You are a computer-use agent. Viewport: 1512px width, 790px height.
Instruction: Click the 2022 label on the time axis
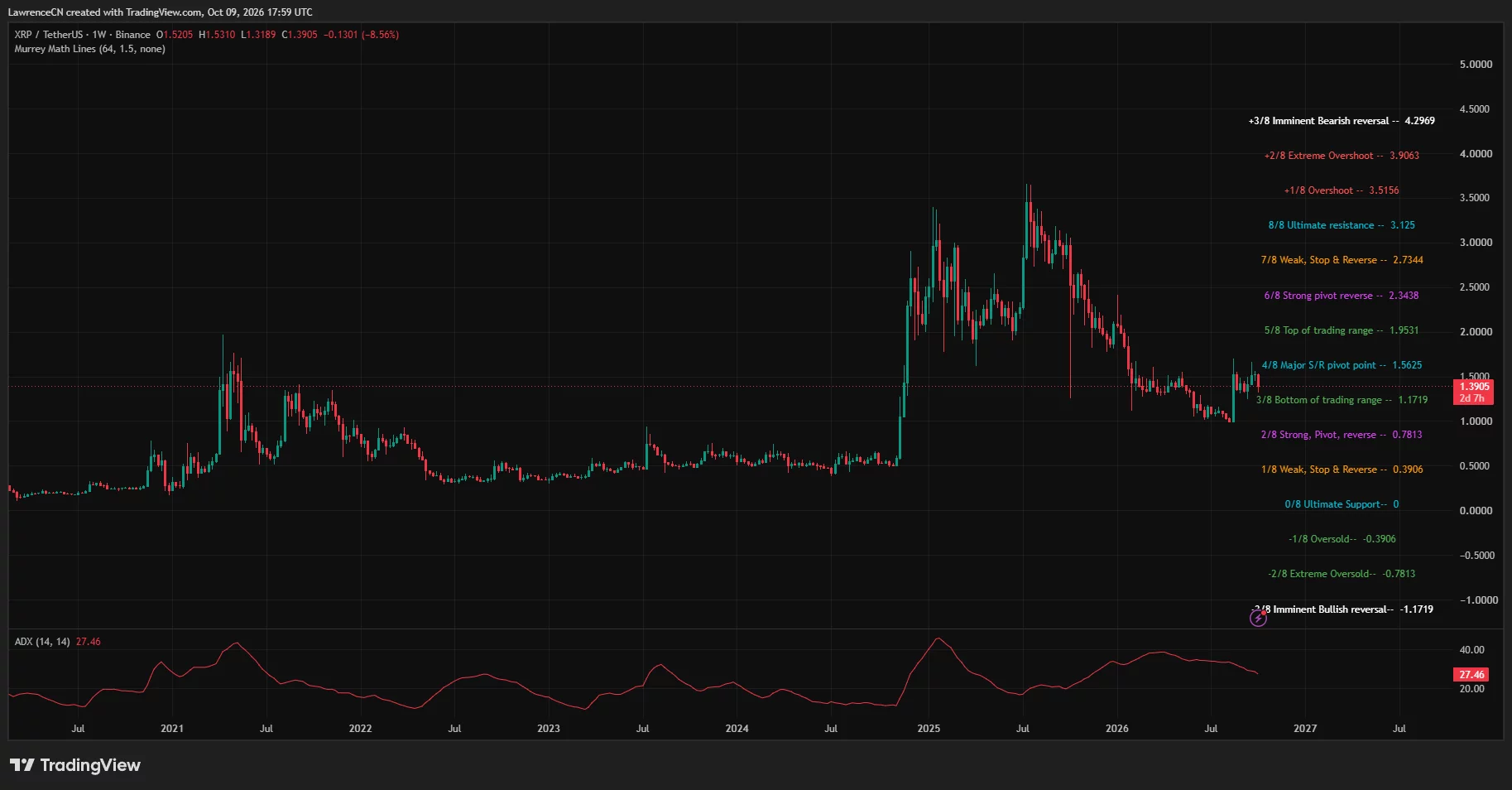(x=360, y=729)
